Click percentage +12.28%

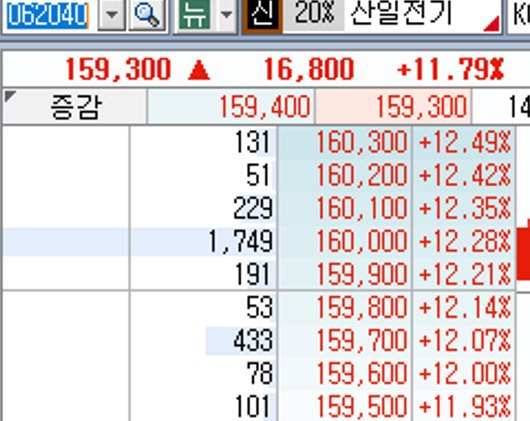click(x=464, y=241)
